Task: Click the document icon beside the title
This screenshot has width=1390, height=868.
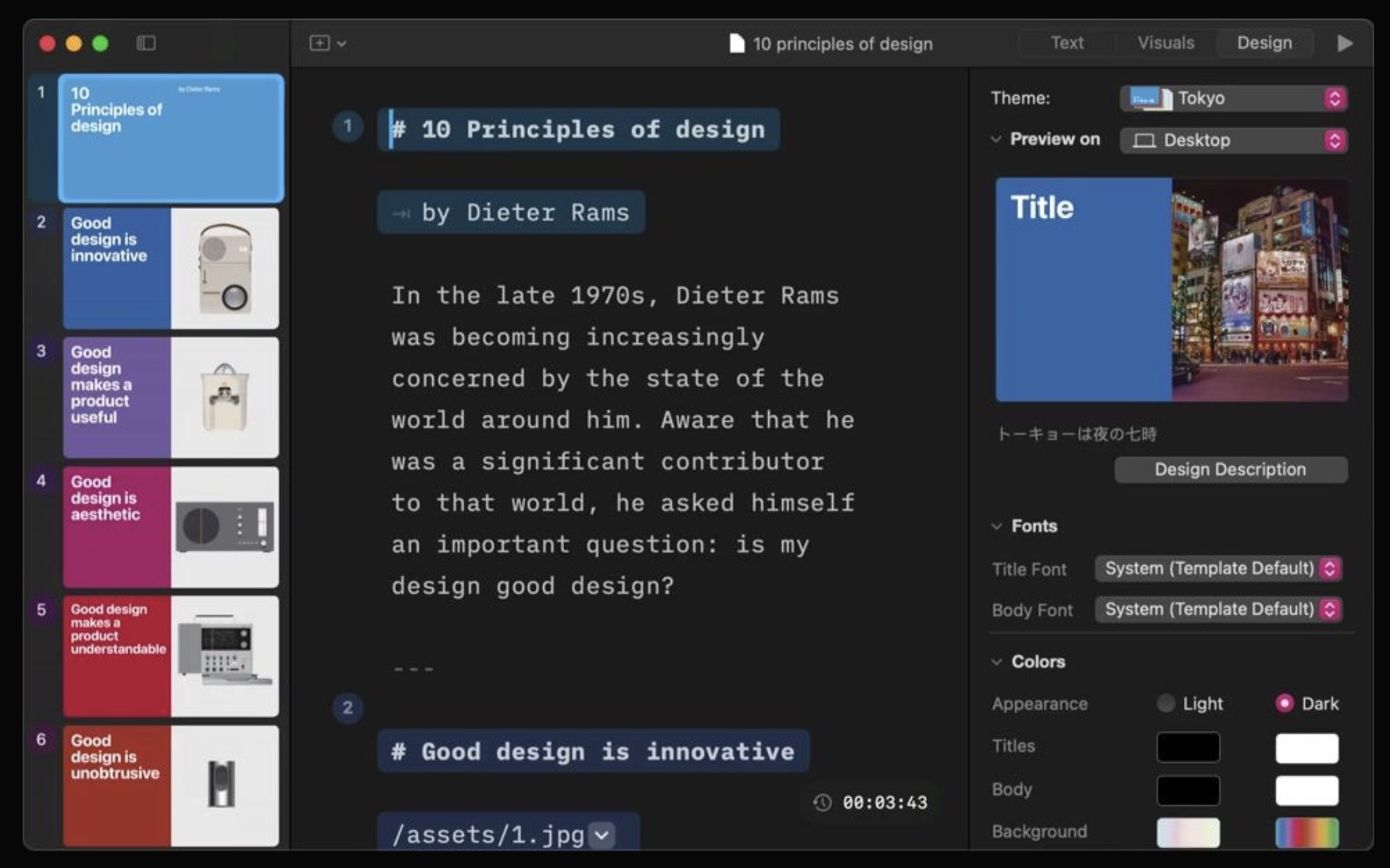Action: [x=737, y=44]
